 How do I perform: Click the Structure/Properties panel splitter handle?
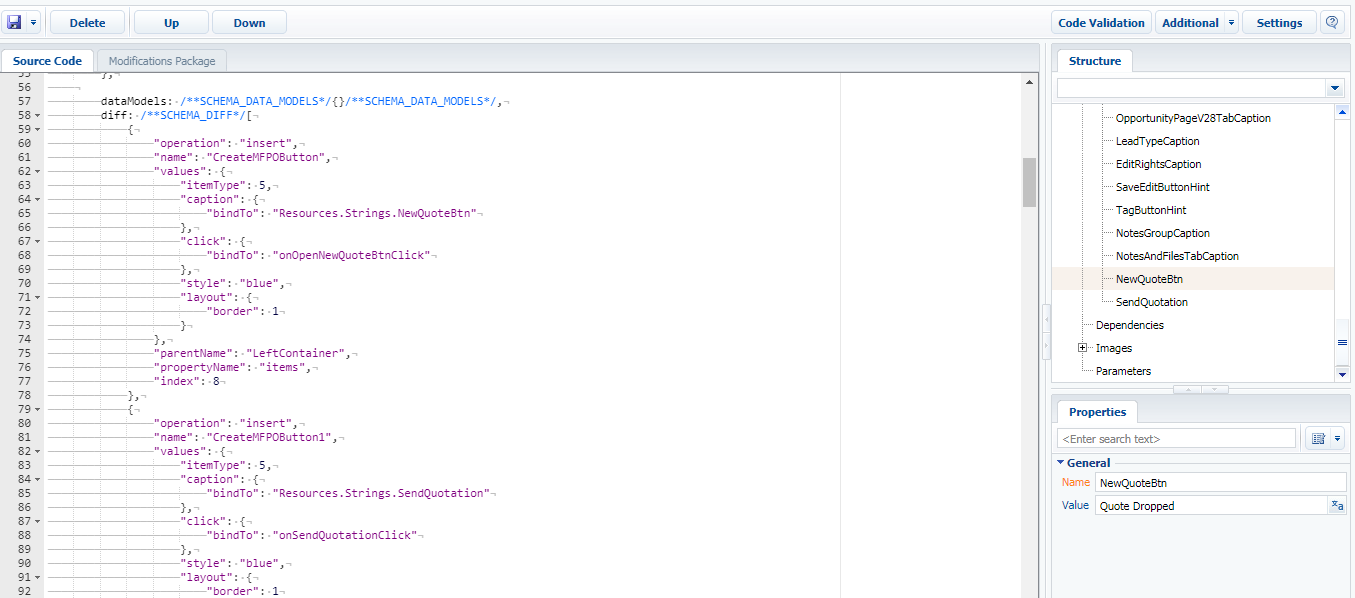click(x=1201, y=389)
